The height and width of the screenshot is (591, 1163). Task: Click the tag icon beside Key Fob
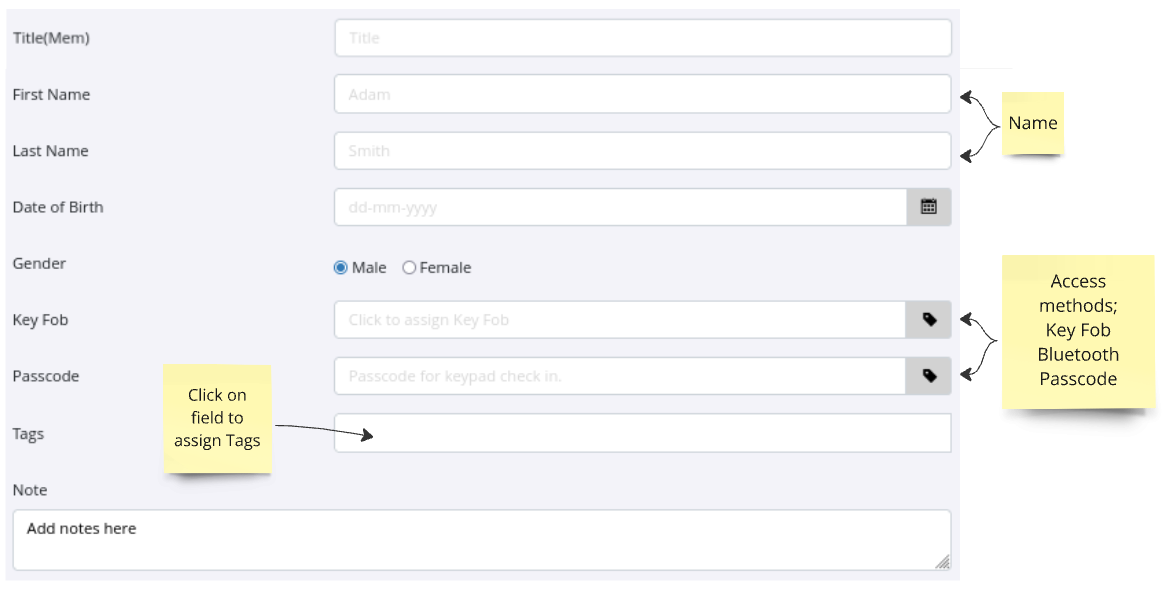(929, 320)
